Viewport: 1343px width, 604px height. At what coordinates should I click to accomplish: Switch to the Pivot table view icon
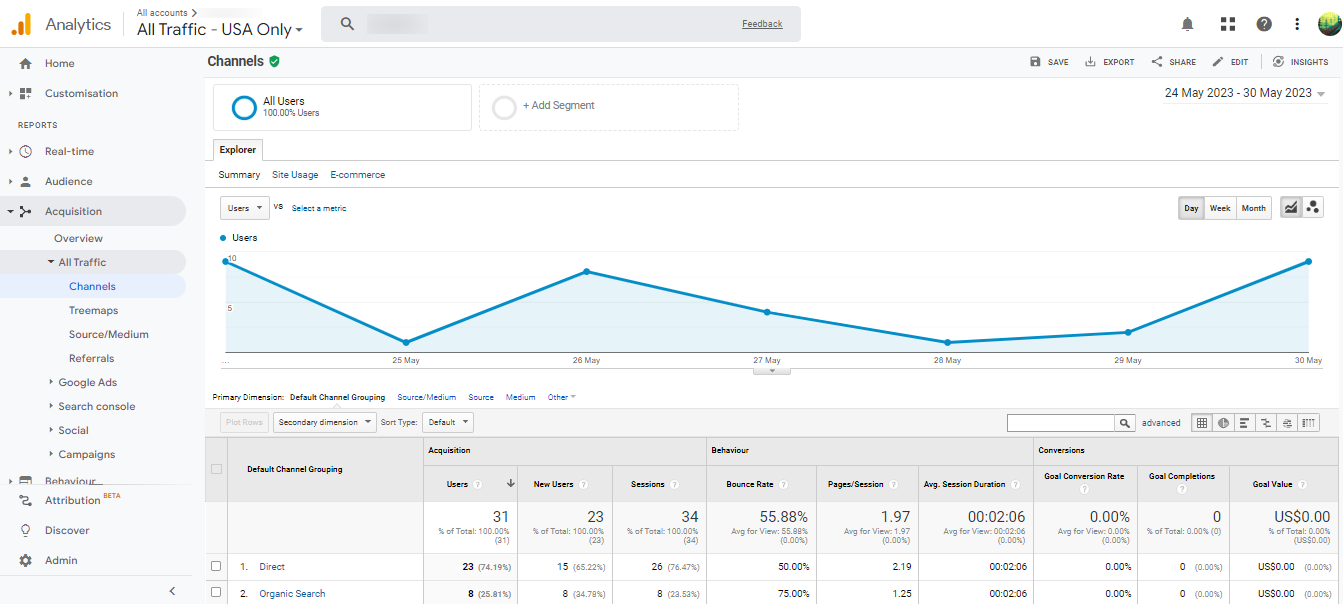[1308, 423]
